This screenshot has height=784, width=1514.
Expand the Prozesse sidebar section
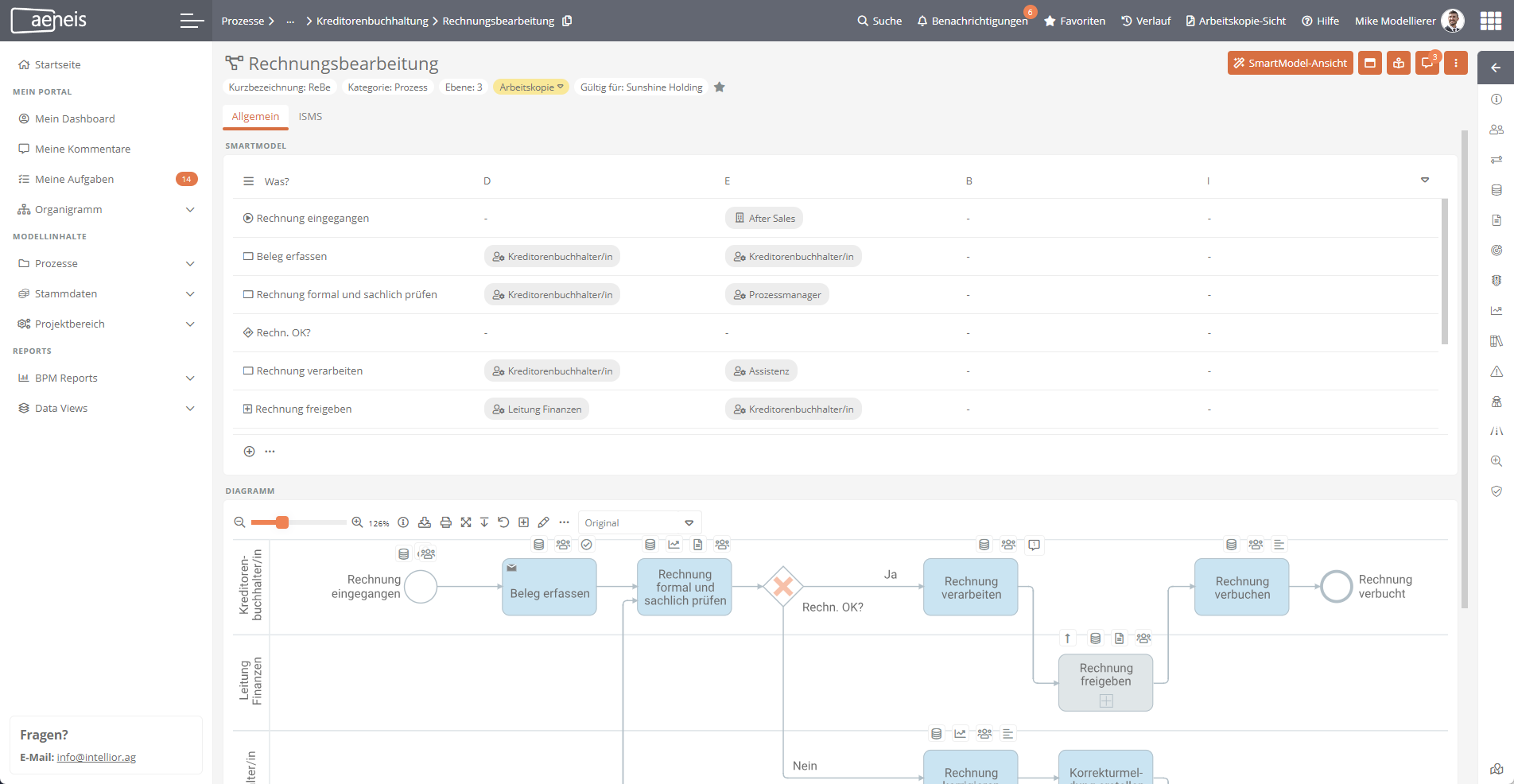[x=190, y=264]
